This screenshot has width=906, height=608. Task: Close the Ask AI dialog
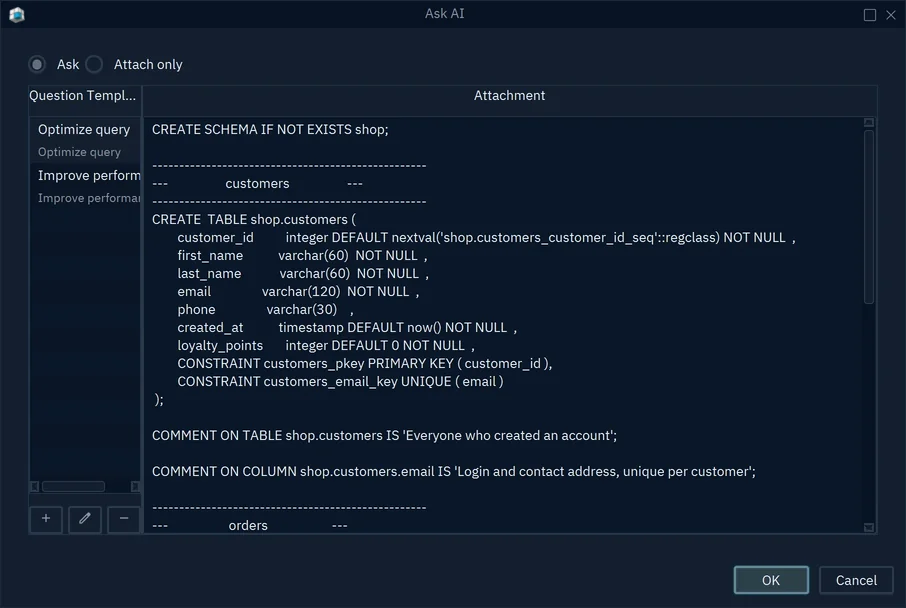[891, 15]
